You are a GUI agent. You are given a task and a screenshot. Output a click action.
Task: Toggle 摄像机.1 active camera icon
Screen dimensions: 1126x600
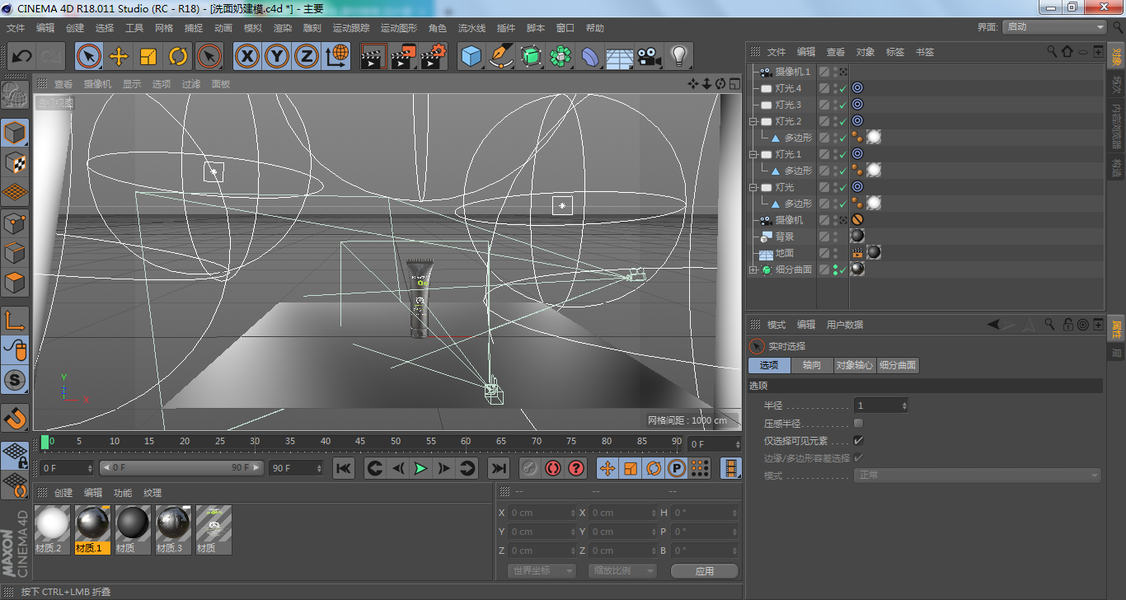click(x=843, y=72)
